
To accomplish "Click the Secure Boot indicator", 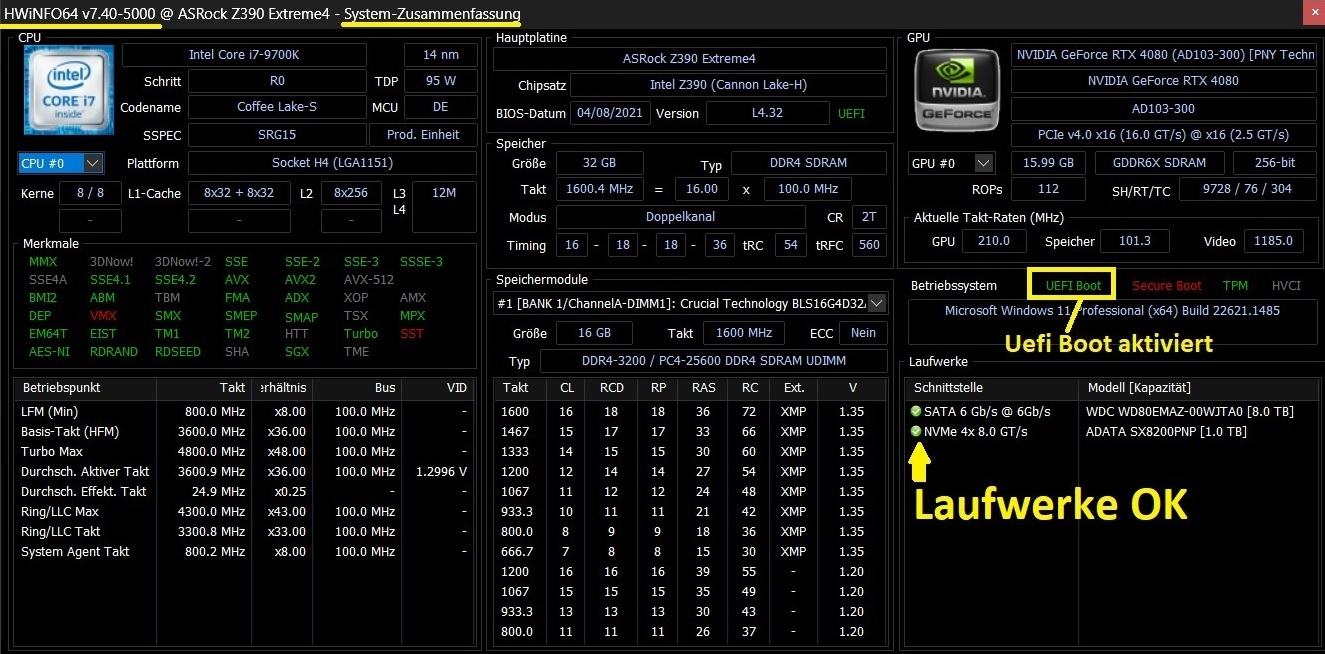I will 1167,286.
